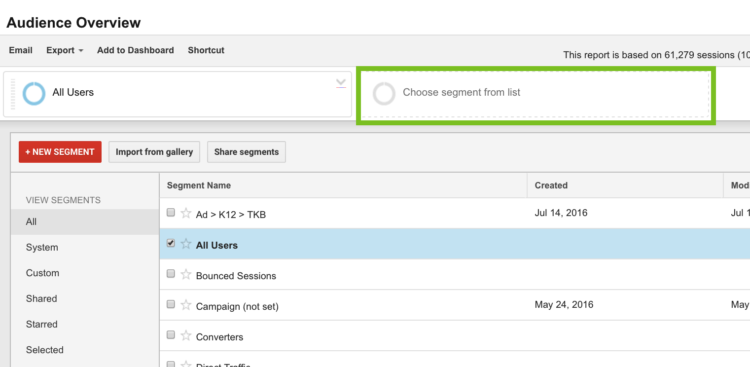Star the Ad > K12 > TKB segment
The height and width of the screenshot is (367, 750).
[x=186, y=213]
